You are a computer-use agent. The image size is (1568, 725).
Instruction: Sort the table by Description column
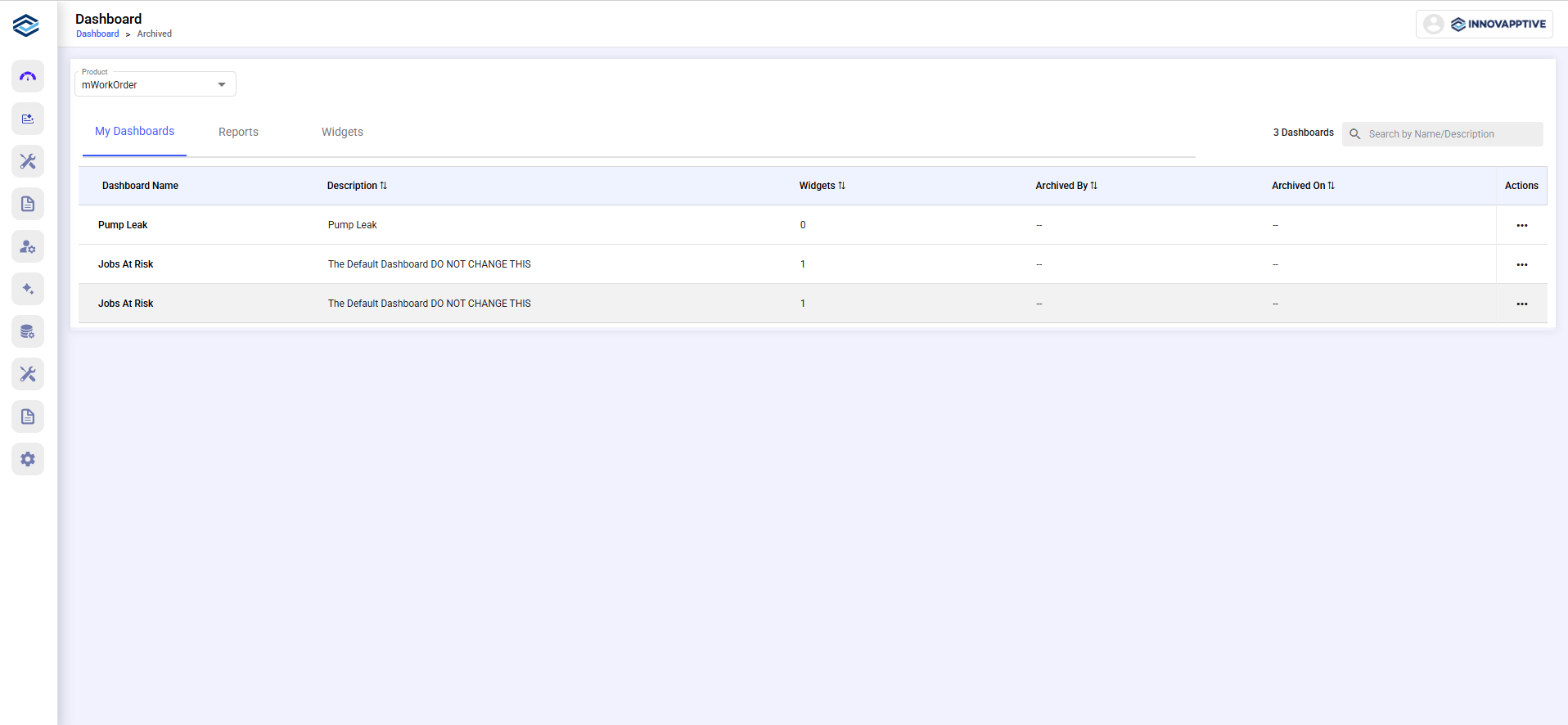pos(357,186)
